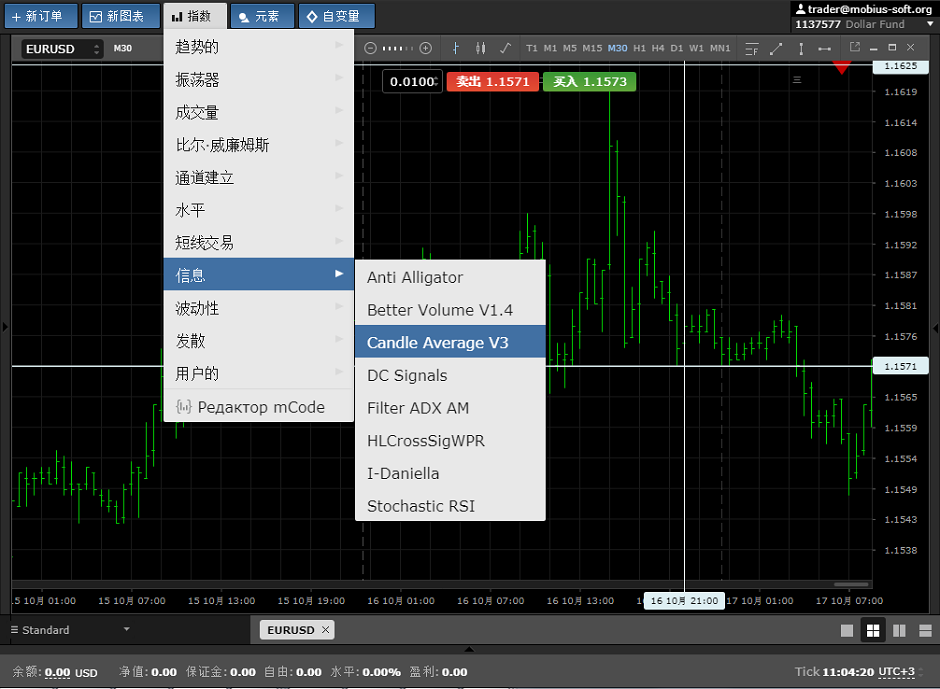Expand 用户的 indicator submenu
The width and height of the screenshot is (940, 689).
258,374
